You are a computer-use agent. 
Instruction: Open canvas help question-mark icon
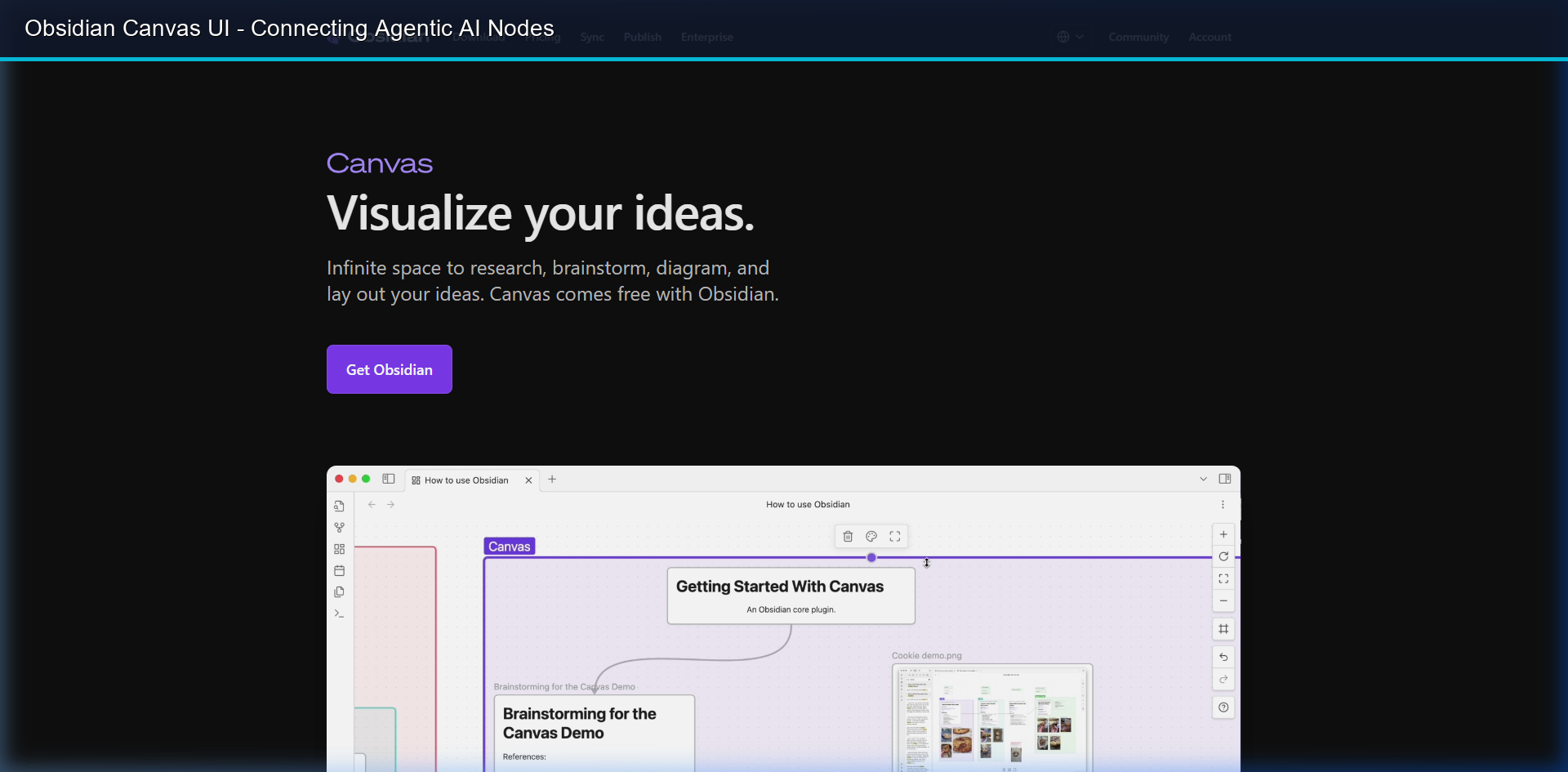1223,707
